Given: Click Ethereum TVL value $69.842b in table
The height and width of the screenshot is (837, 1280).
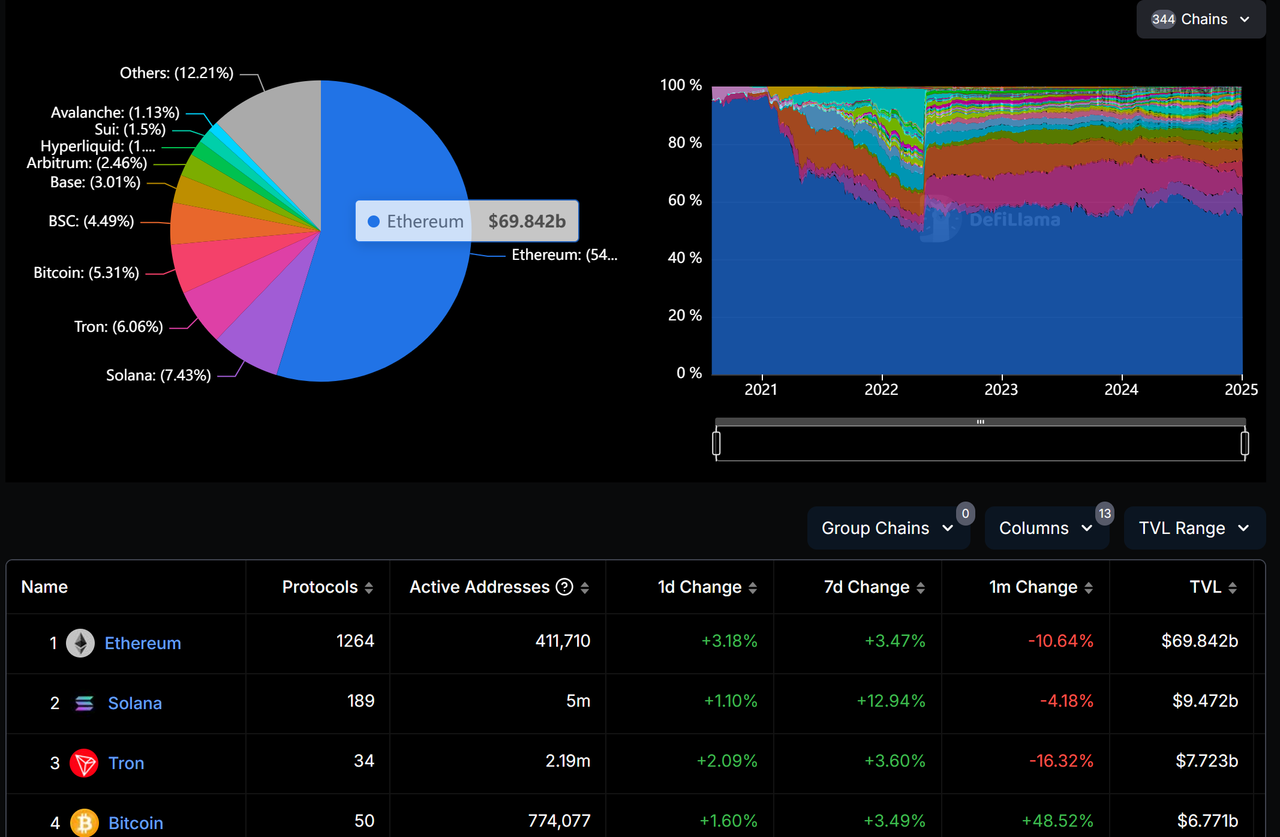Looking at the screenshot, I should pos(1200,641).
